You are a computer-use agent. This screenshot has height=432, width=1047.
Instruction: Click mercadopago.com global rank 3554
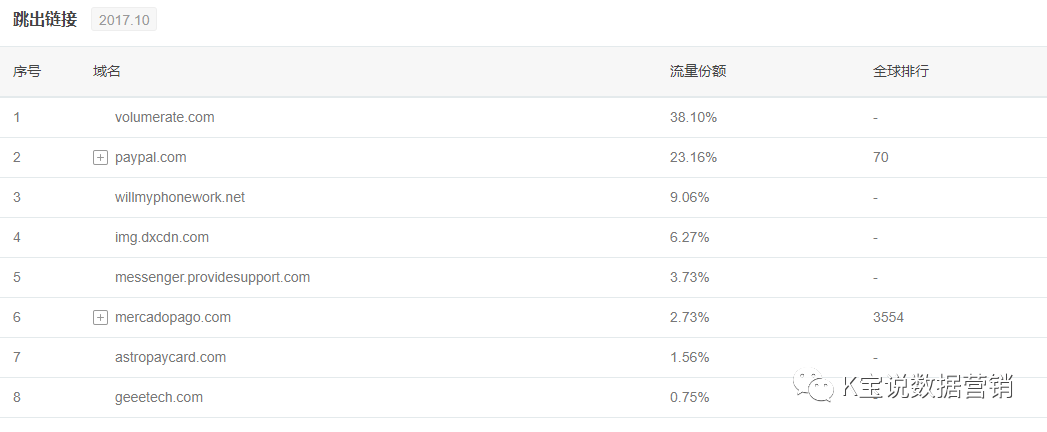(x=888, y=317)
